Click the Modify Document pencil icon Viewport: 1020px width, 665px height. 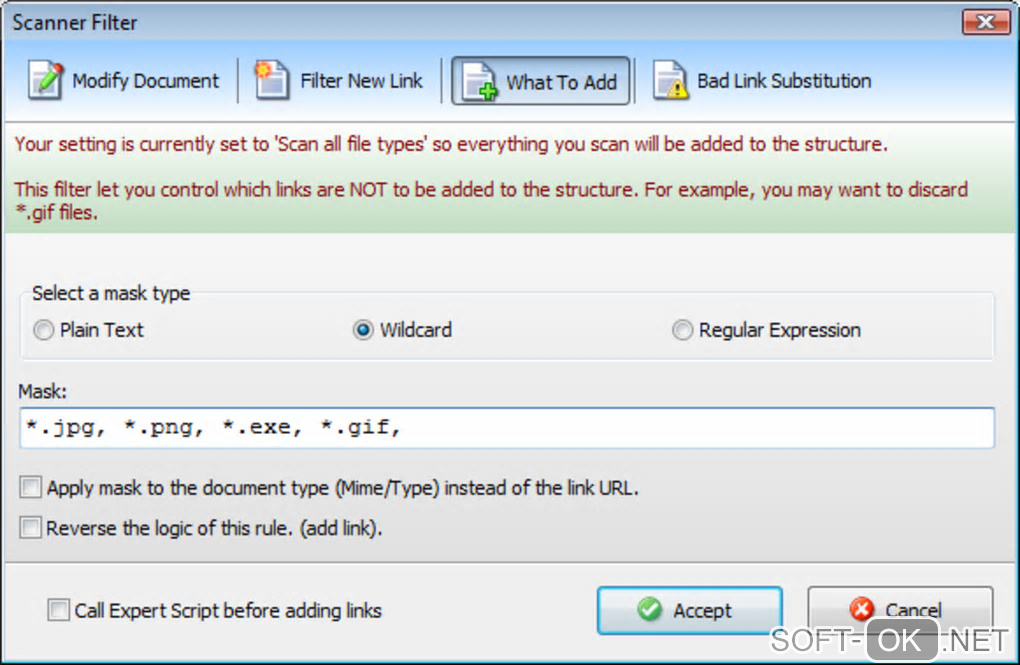point(45,81)
